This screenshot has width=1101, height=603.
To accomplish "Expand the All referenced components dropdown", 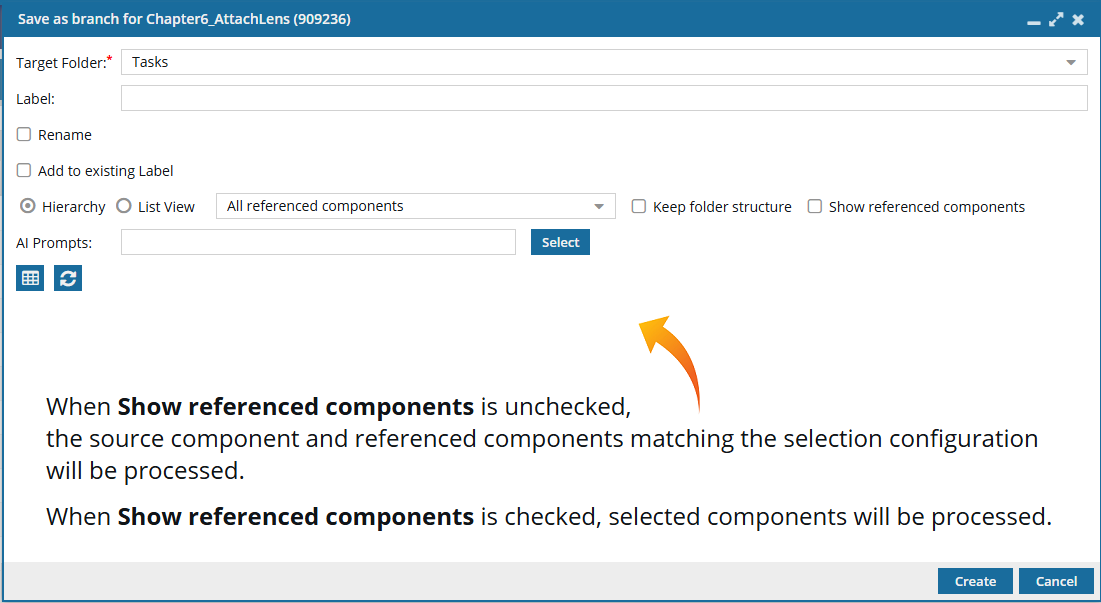I will click(x=416, y=206).
